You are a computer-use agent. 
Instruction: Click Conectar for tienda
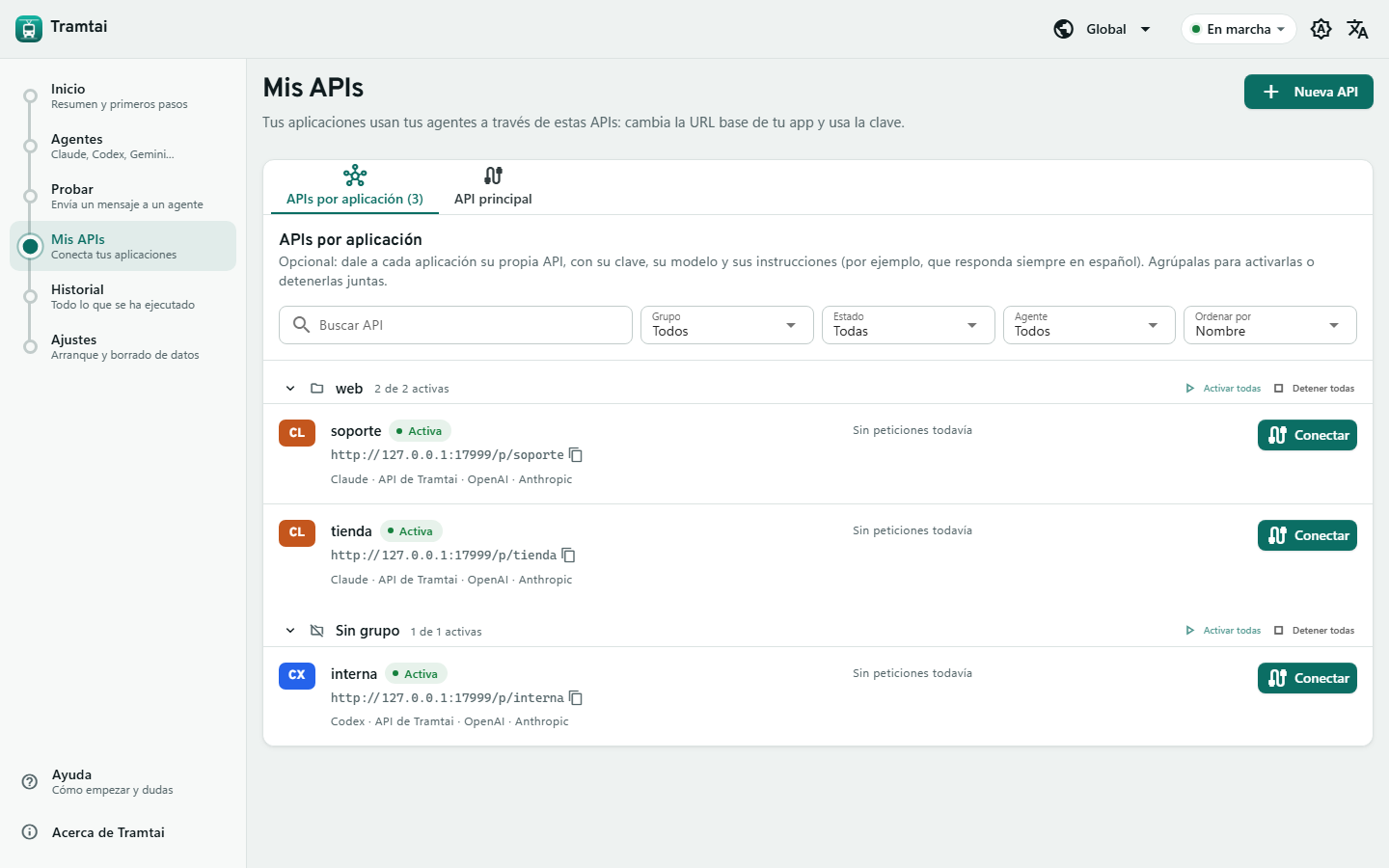[1307, 535]
